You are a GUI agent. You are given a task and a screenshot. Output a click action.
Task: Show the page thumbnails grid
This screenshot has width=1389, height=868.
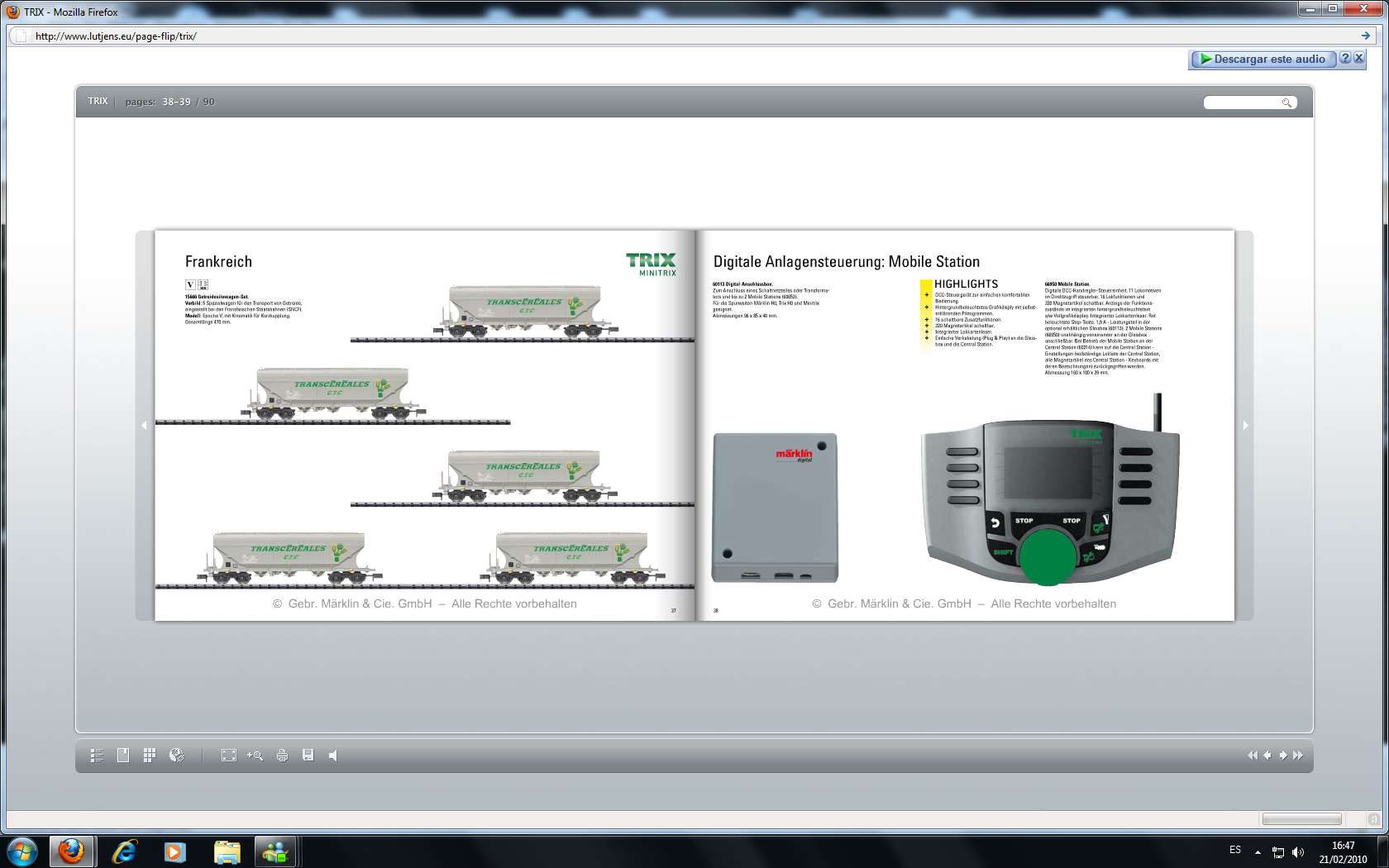(150, 755)
